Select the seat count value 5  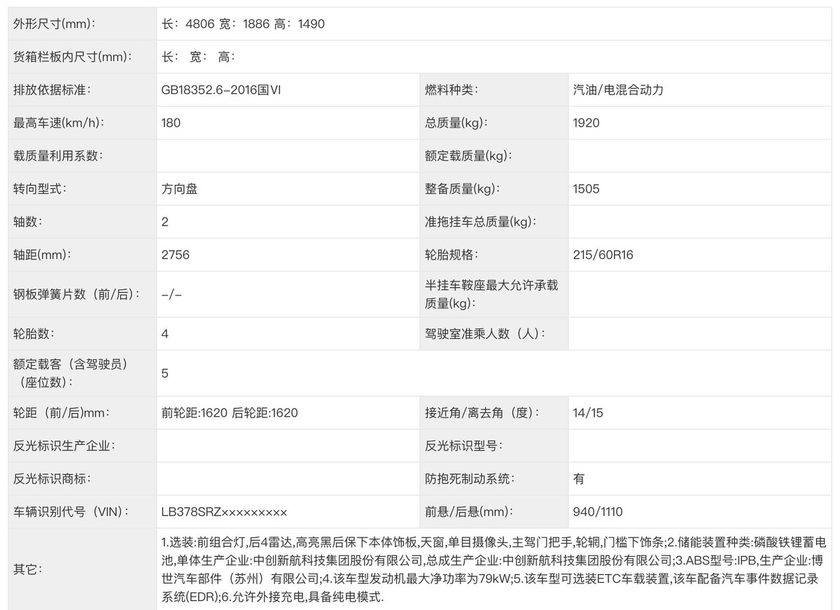[165, 373]
